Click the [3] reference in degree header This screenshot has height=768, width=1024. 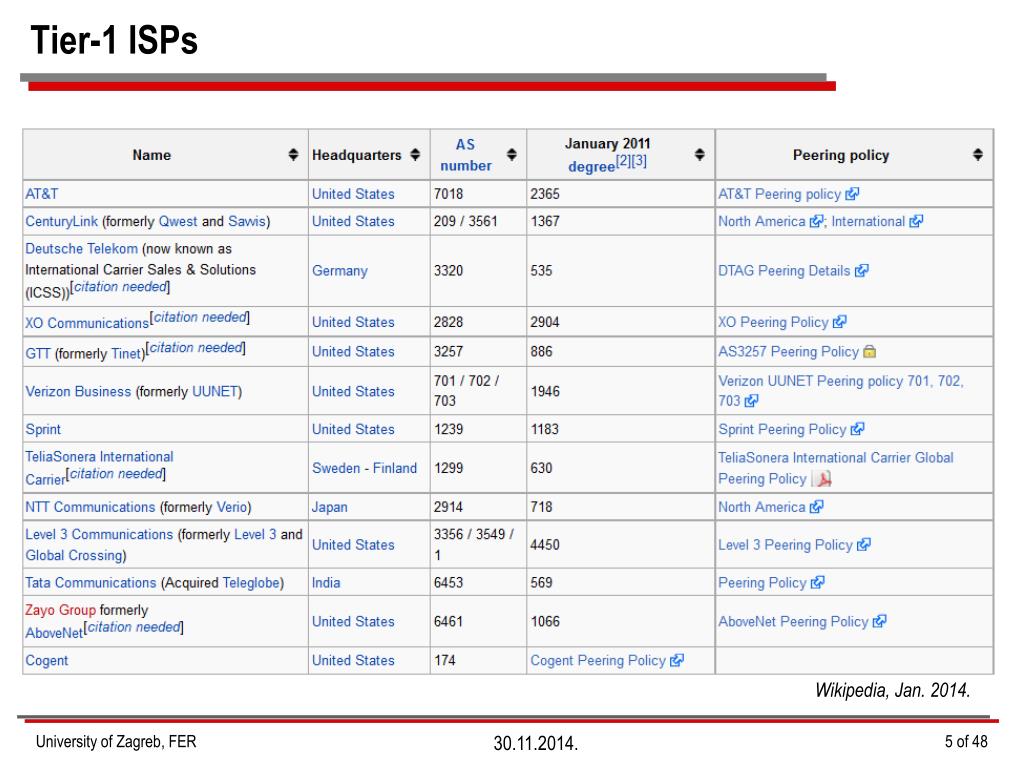(x=639, y=160)
